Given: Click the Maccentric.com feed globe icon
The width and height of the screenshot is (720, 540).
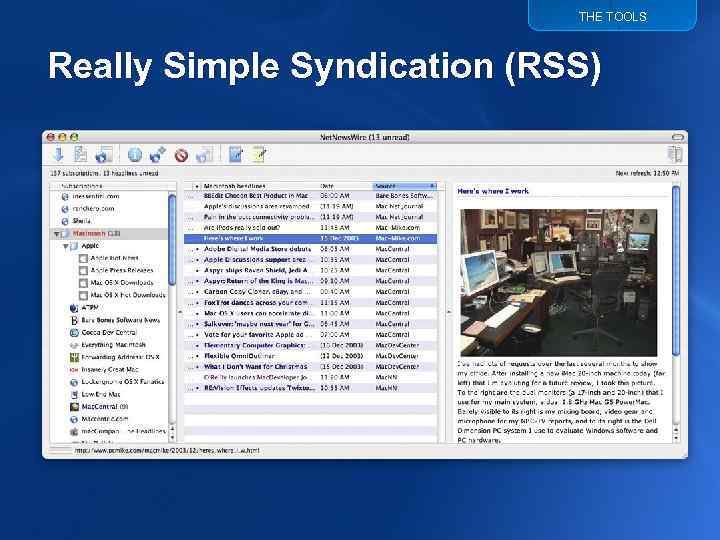Looking at the screenshot, I should coord(74,419).
